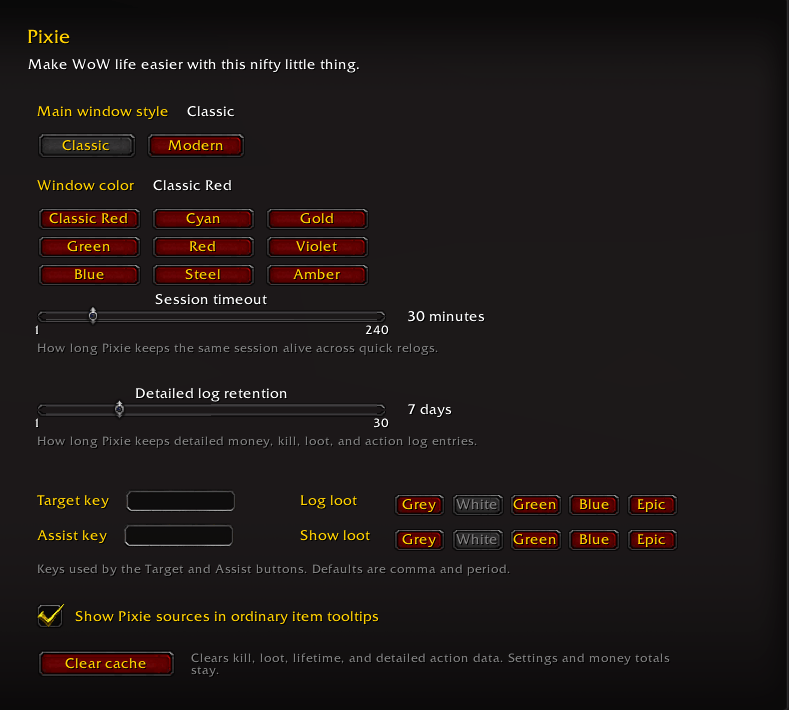Image resolution: width=789 pixels, height=710 pixels.
Task: Click the Session timeout slider handle
Action: point(93,316)
